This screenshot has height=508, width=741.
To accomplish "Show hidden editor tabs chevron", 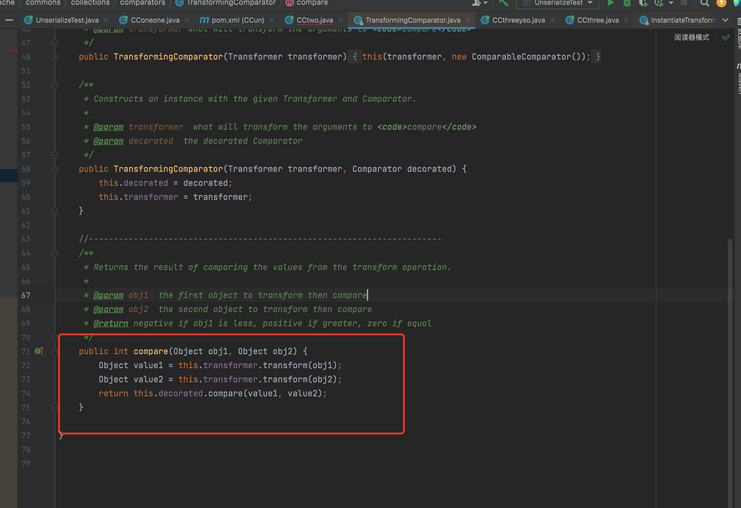I will point(725,20).
